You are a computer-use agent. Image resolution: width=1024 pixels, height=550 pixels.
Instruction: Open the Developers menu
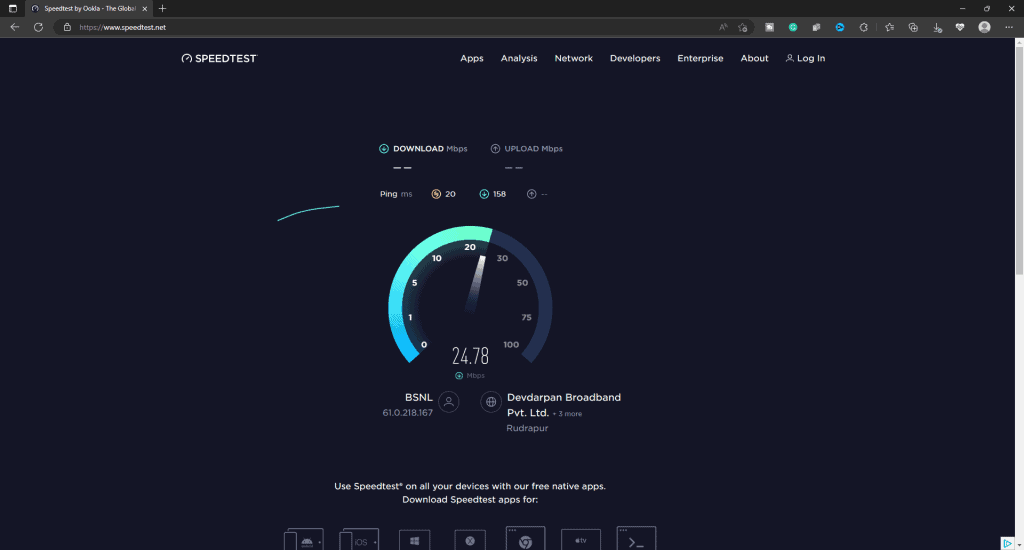[x=635, y=58]
